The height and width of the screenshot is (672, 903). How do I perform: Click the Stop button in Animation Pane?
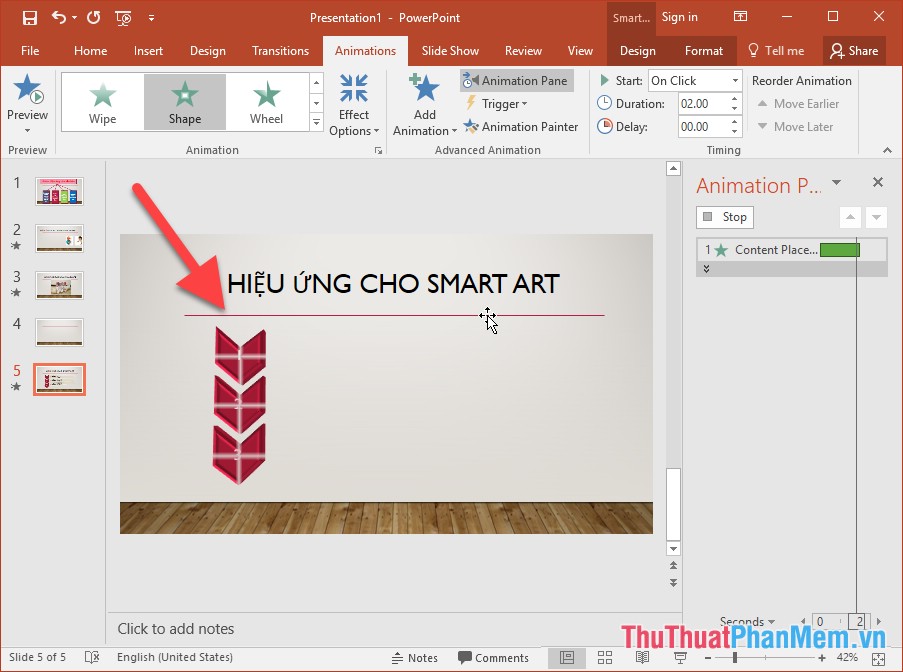[x=724, y=217]
